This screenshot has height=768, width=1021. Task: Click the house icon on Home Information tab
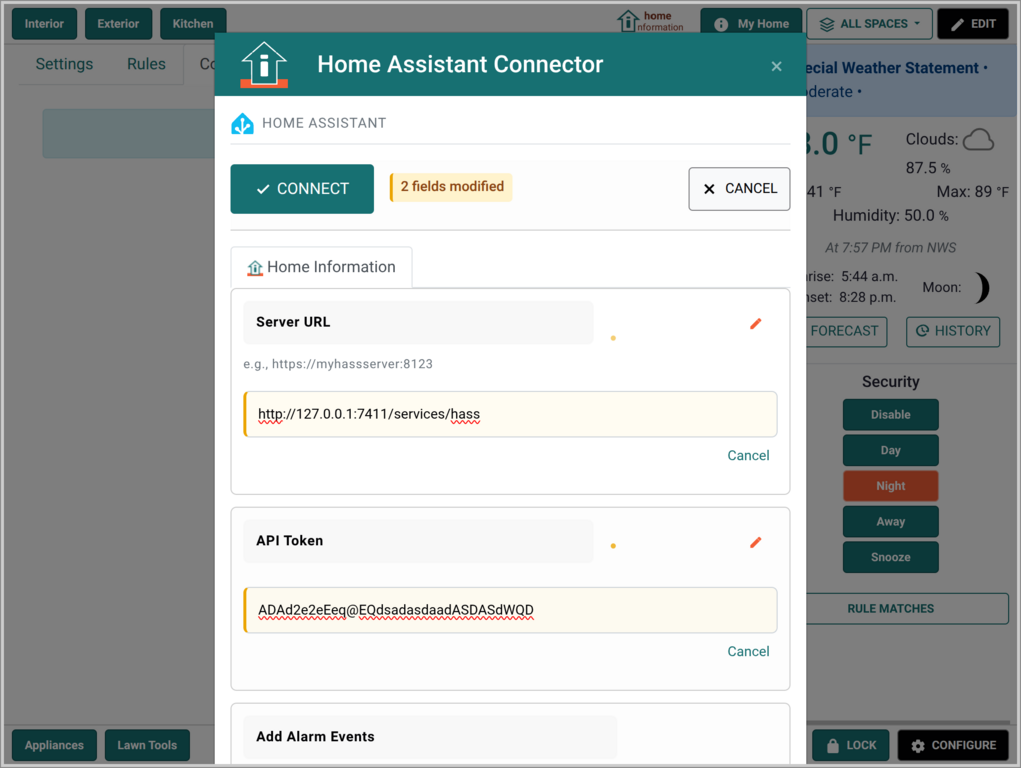[x=255, y=268]
